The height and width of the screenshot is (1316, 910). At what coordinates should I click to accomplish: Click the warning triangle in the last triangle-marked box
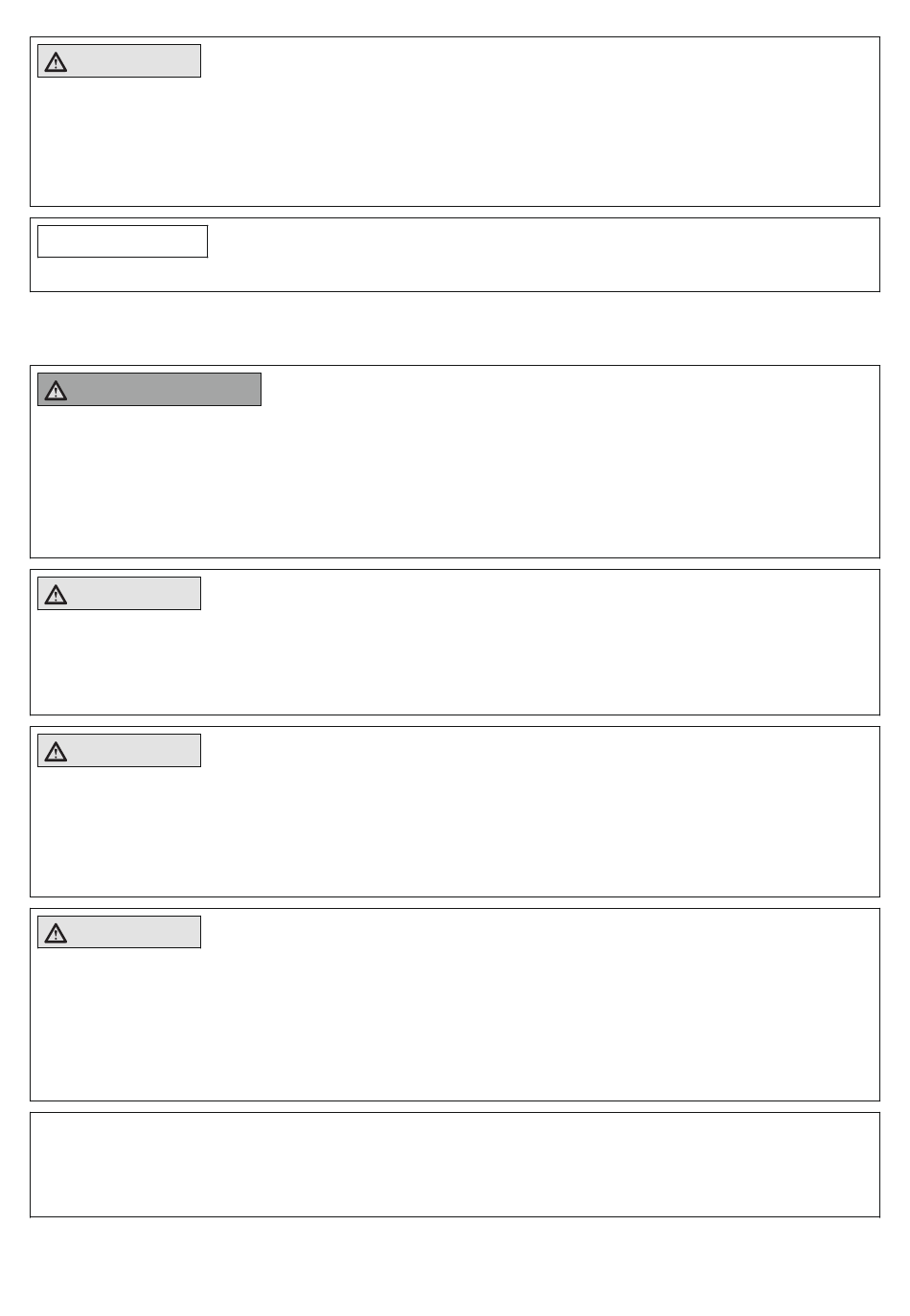click(56, 934)
